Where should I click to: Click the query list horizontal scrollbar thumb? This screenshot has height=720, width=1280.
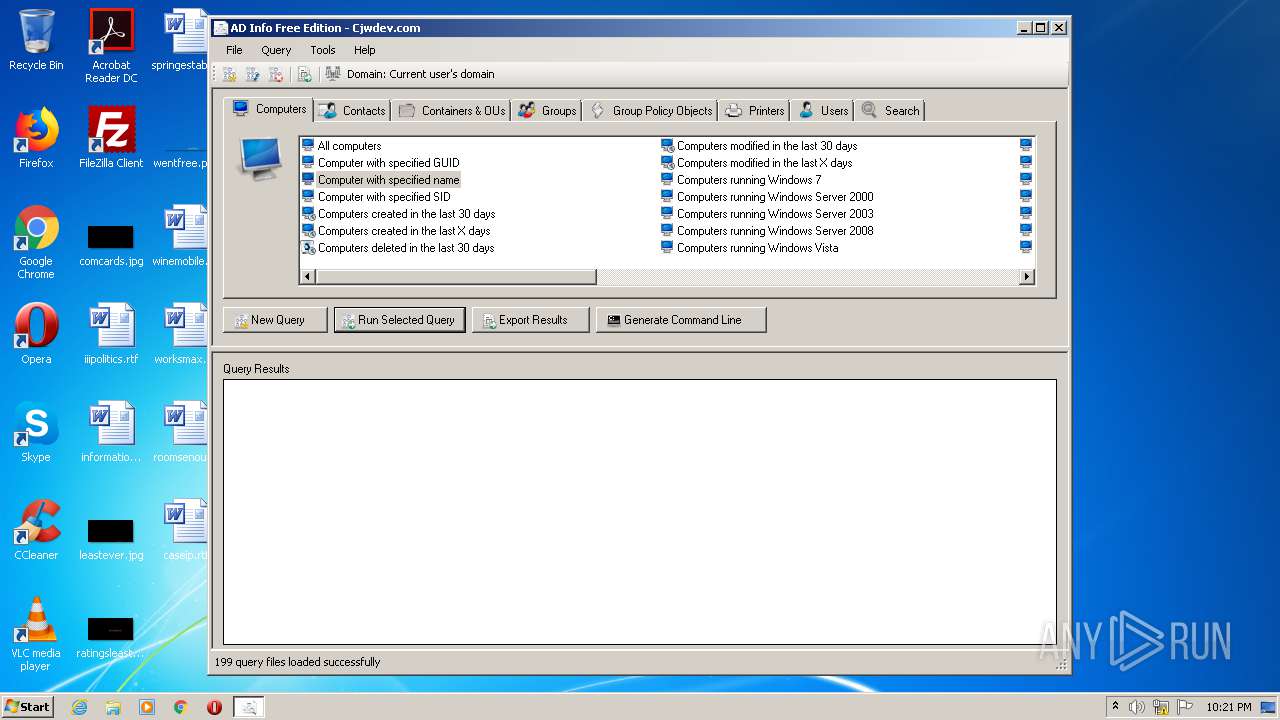tap(456, 277)
